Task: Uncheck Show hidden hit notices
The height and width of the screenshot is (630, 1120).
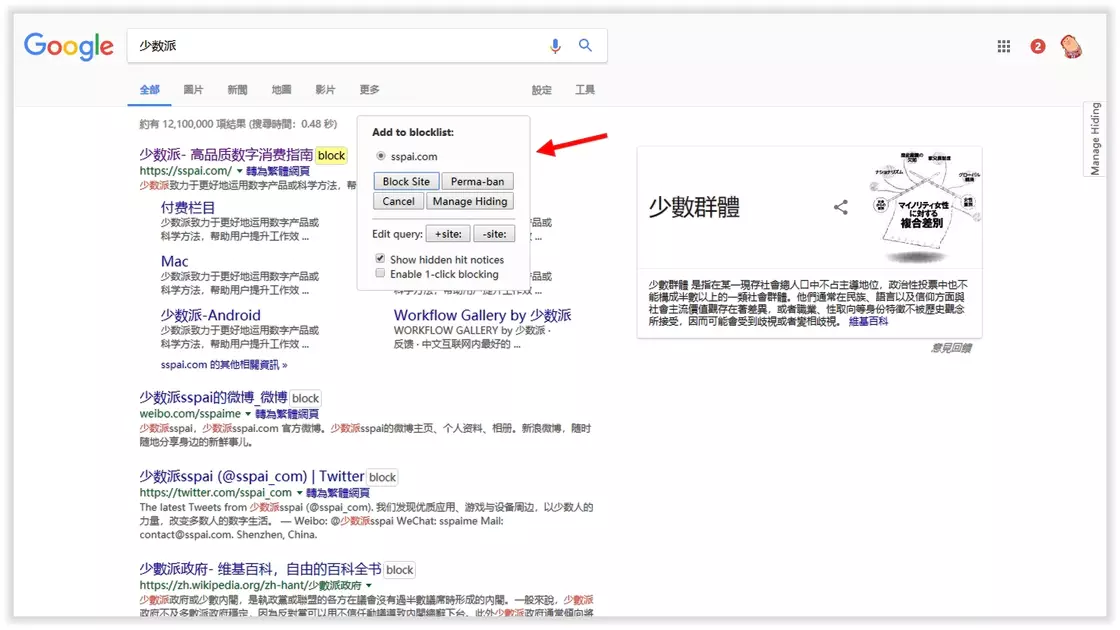Action: 380,259
